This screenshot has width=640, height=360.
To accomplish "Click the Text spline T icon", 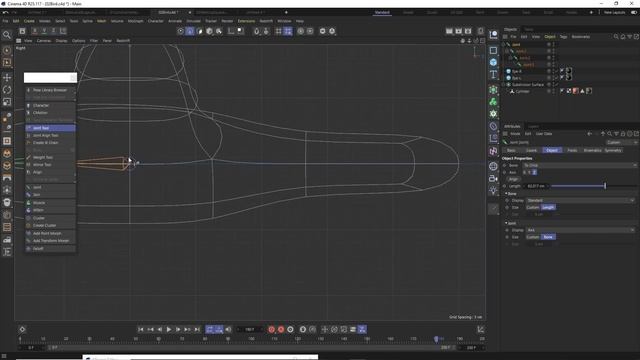I will point(493,74).
